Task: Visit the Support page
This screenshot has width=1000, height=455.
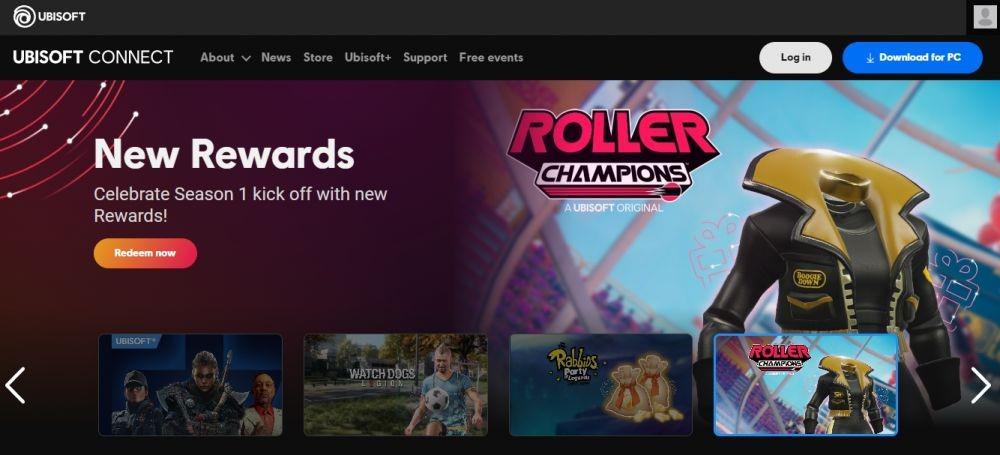Action: pyautogui.click(x=425, y=57)
